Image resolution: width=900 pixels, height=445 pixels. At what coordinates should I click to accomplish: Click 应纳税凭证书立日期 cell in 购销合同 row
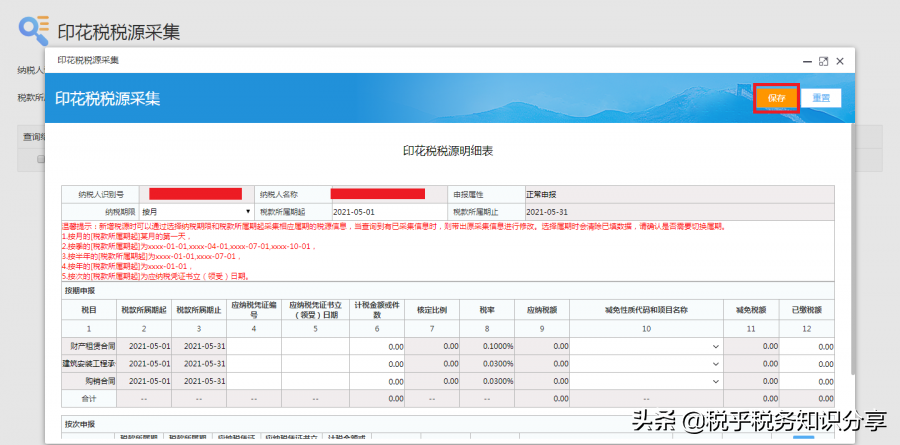pos(315,381)
